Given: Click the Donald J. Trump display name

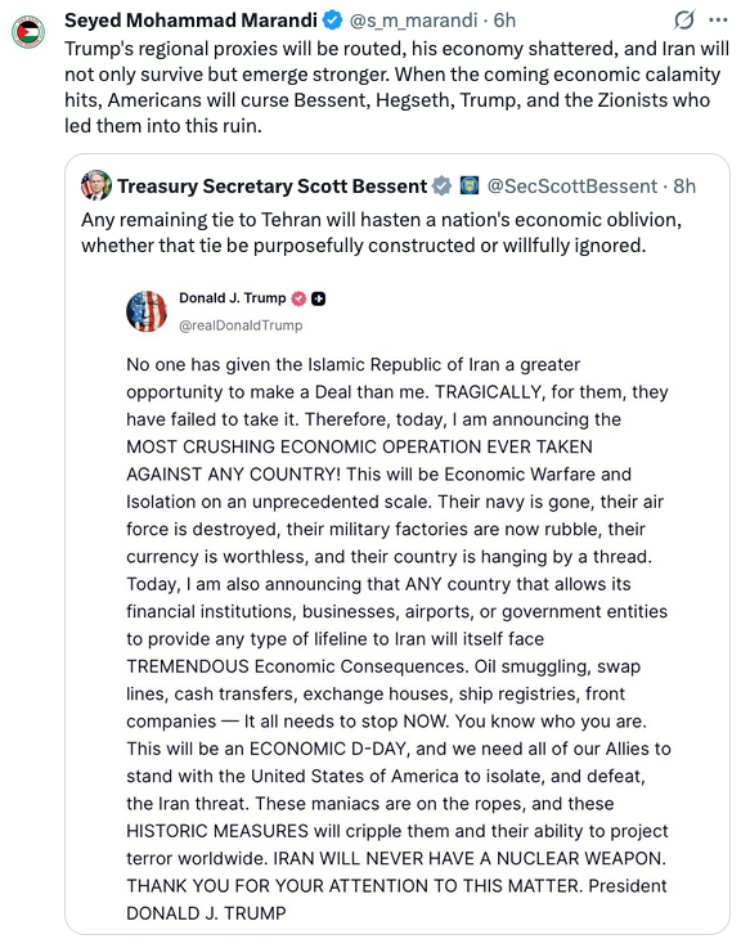Looking at the screenshot, I should (232, 298).
